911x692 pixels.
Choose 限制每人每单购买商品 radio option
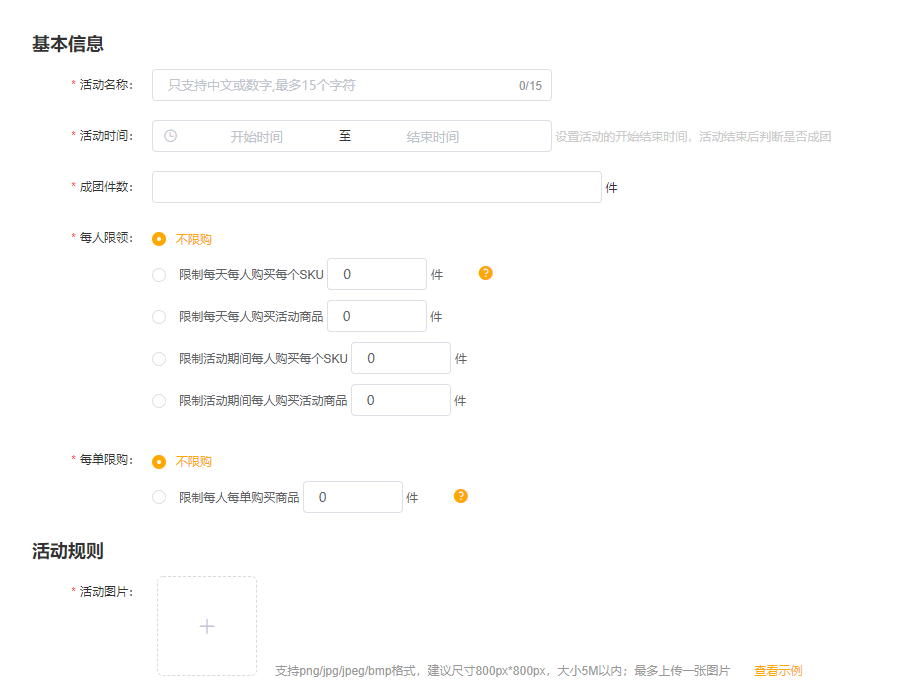coord(159,497)
